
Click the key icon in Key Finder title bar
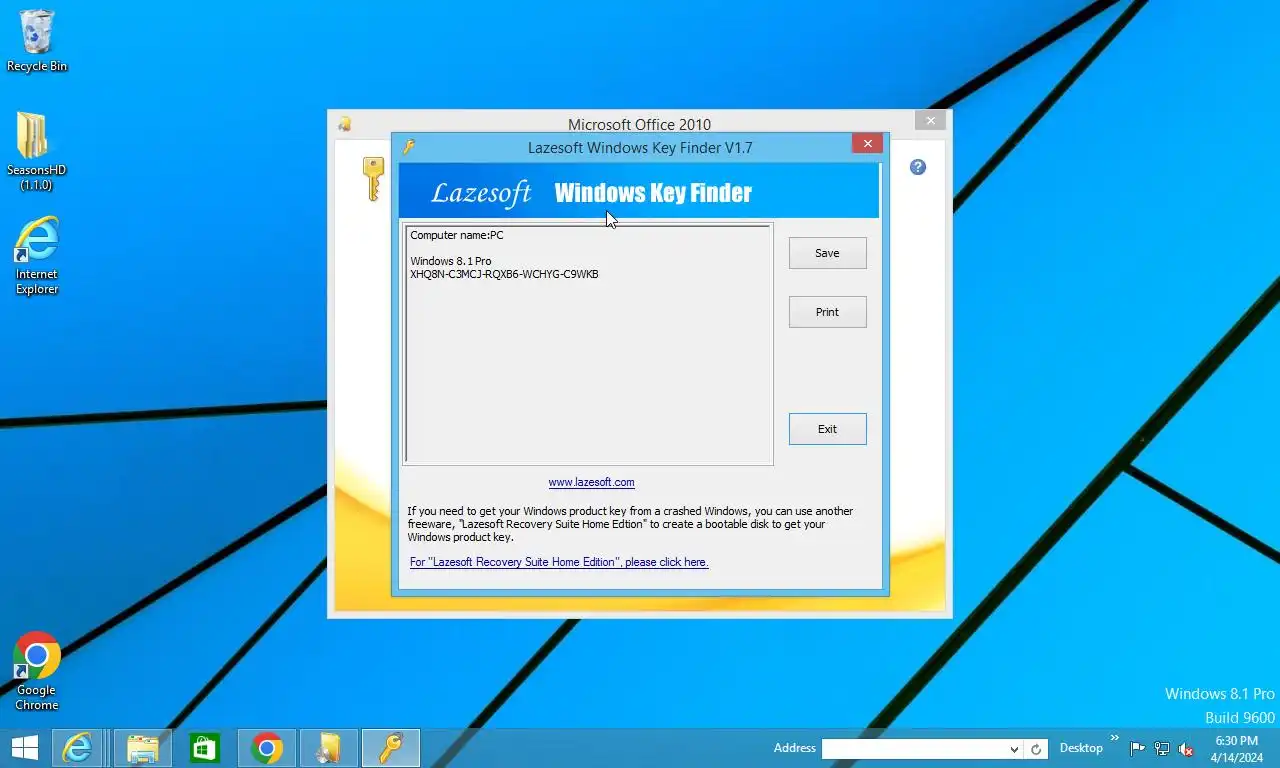[x=408, y=147]
